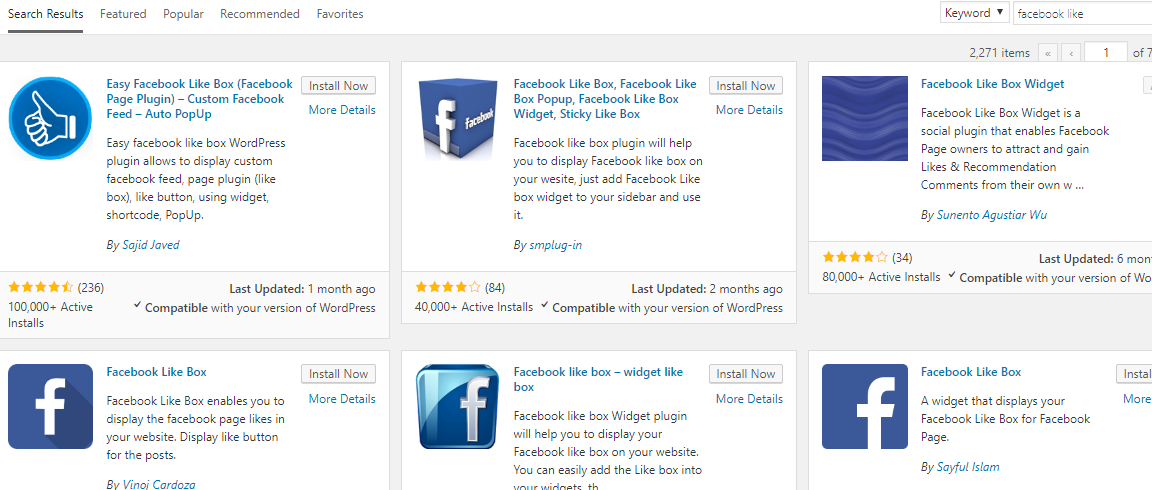
Task: Install Vinoj Cardoza's Facebook Like Box
Action: coord(338,373)
